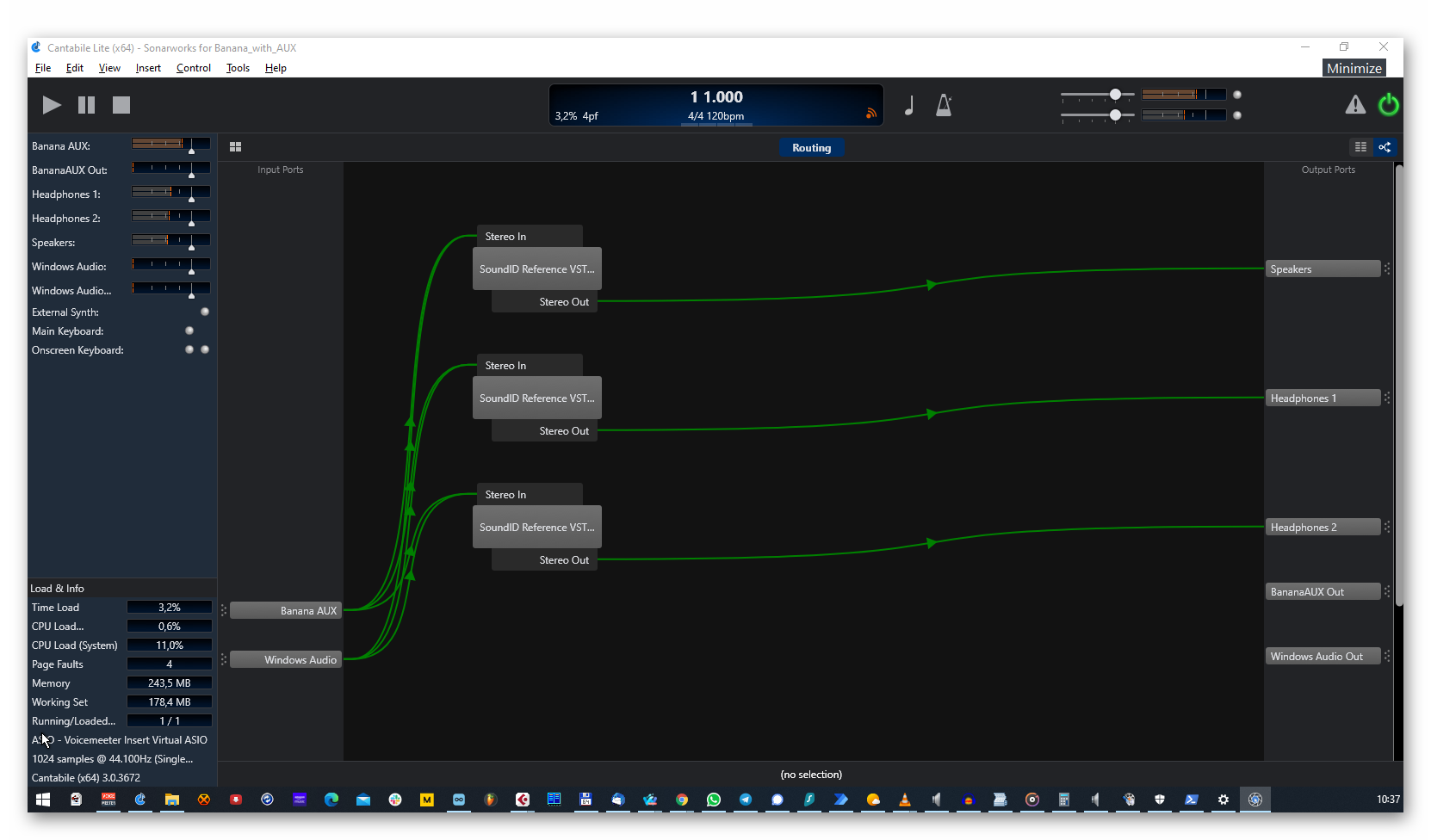Open WhatsApp from the taskbar
1431x840 pixels.
714,800
